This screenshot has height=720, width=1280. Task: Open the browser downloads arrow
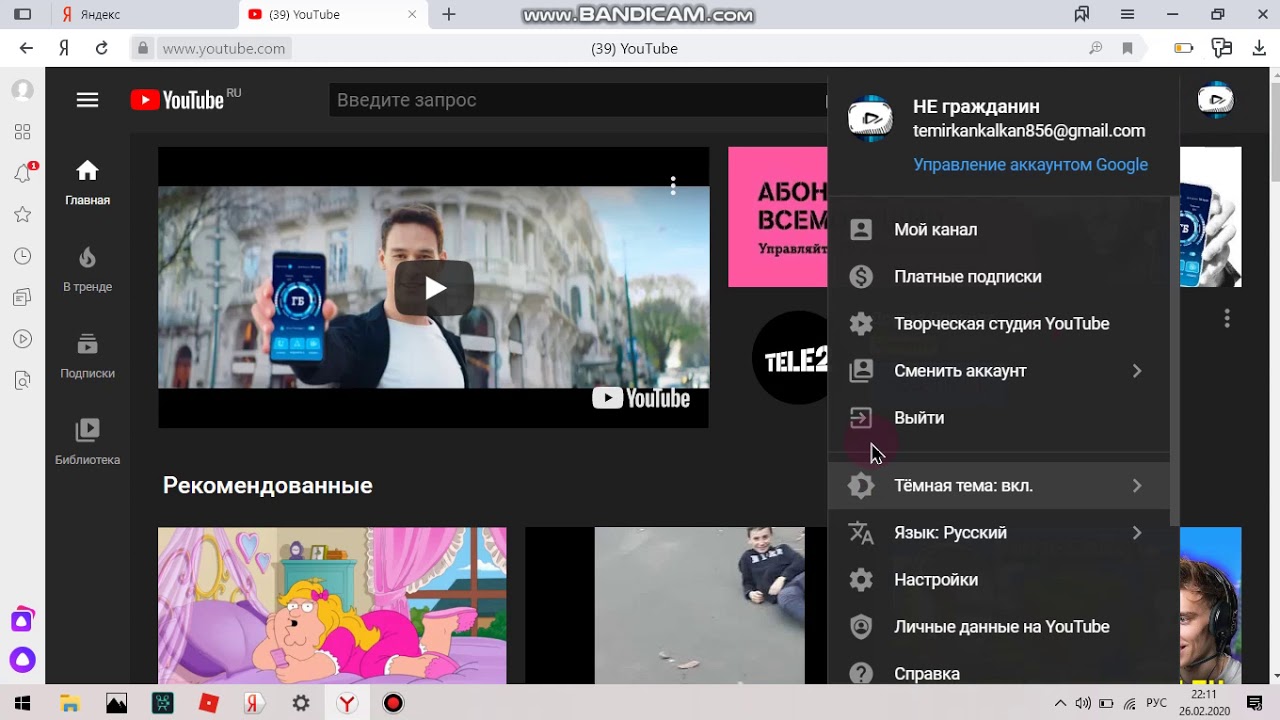click(x=1259, y=48)
